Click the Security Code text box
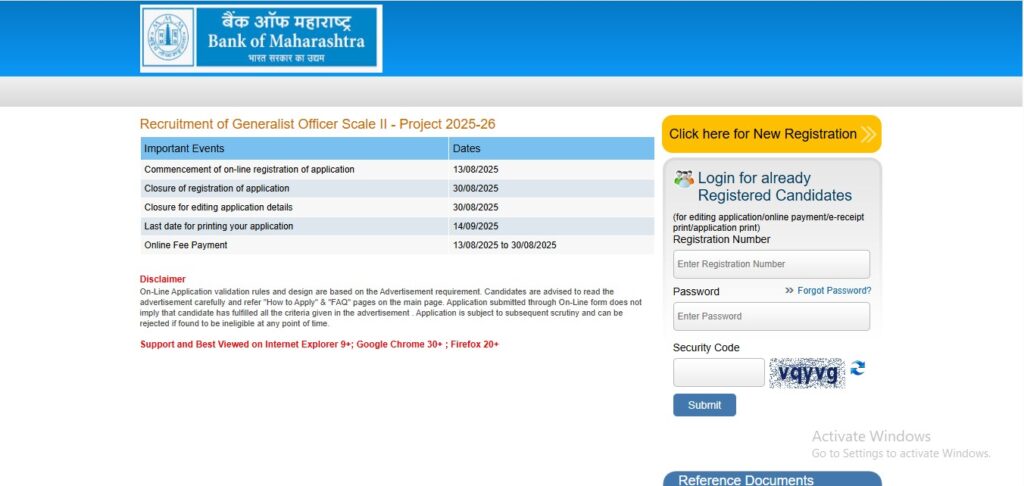This screenshot has width=1024, height=486. (718, 372)
